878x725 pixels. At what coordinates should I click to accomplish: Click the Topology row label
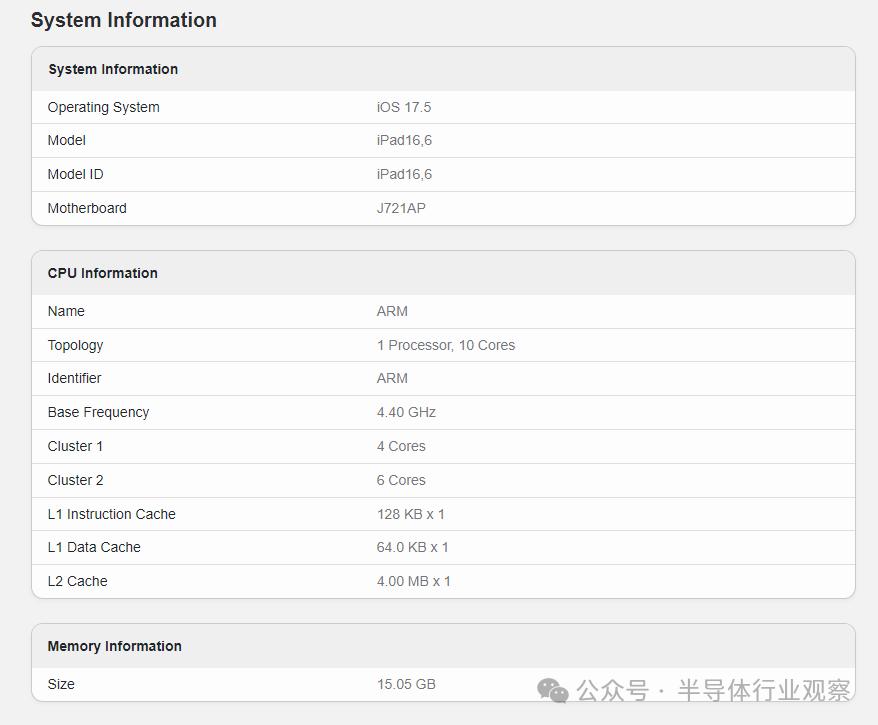[76, 345]
